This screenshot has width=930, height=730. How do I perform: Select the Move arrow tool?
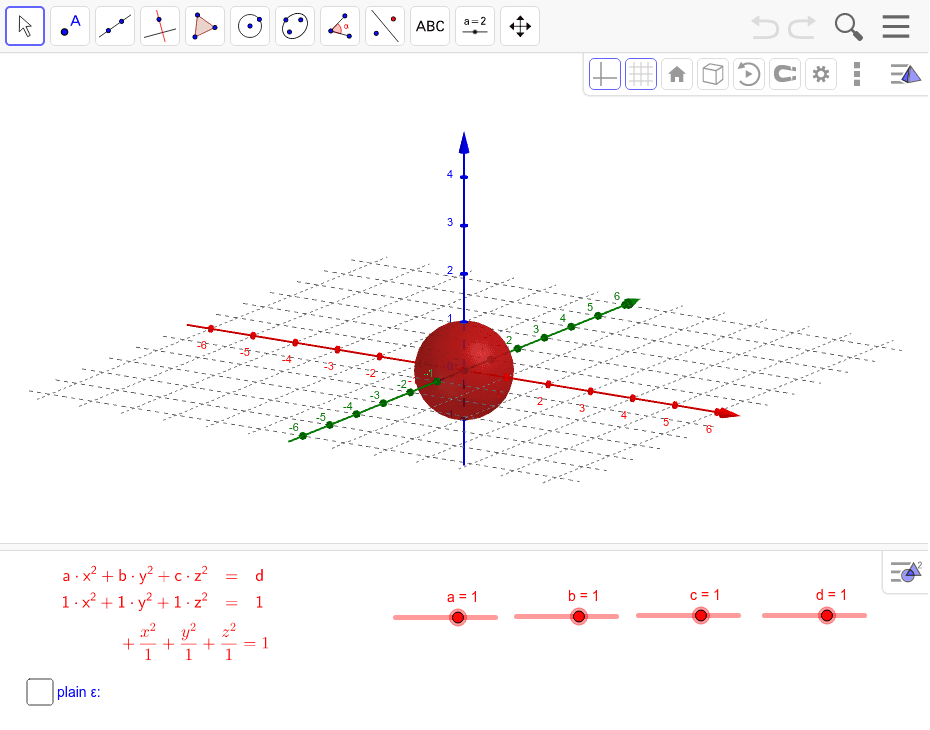pyautogui.click(x=25, y=26)
